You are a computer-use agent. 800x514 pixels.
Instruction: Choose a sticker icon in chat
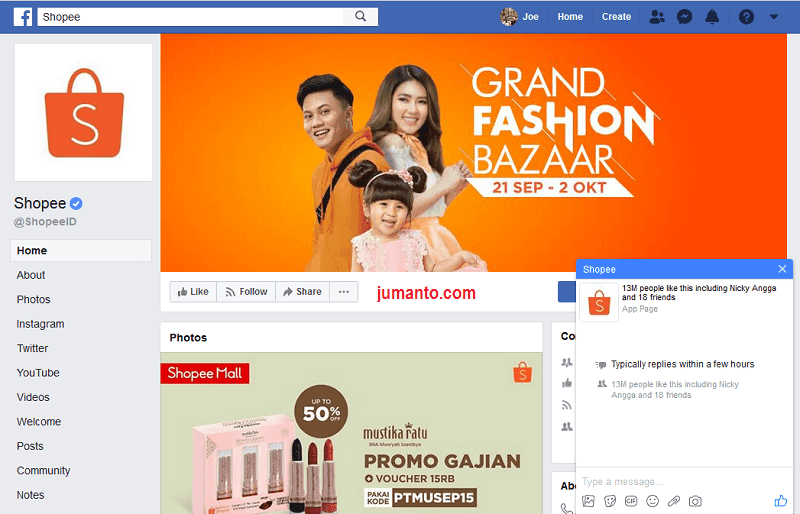click(610, 501)
